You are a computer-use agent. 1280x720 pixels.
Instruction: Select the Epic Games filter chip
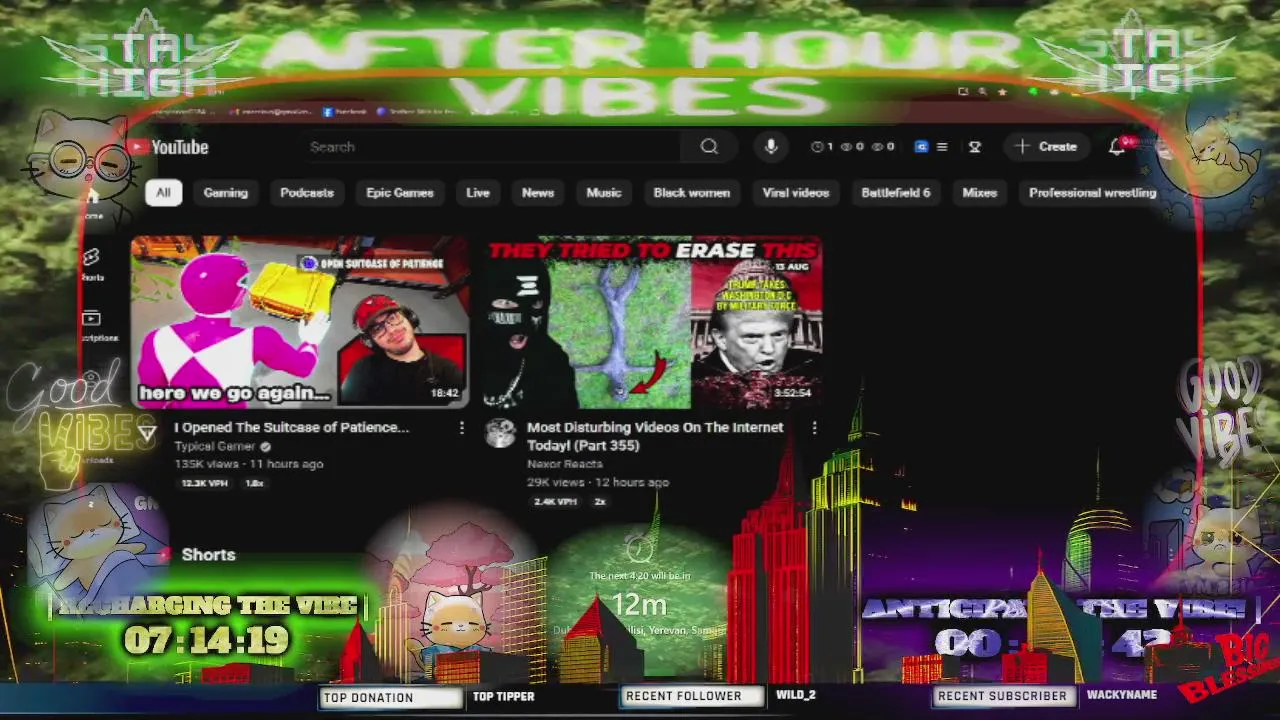pyautogui.click(x=400, y=193)
